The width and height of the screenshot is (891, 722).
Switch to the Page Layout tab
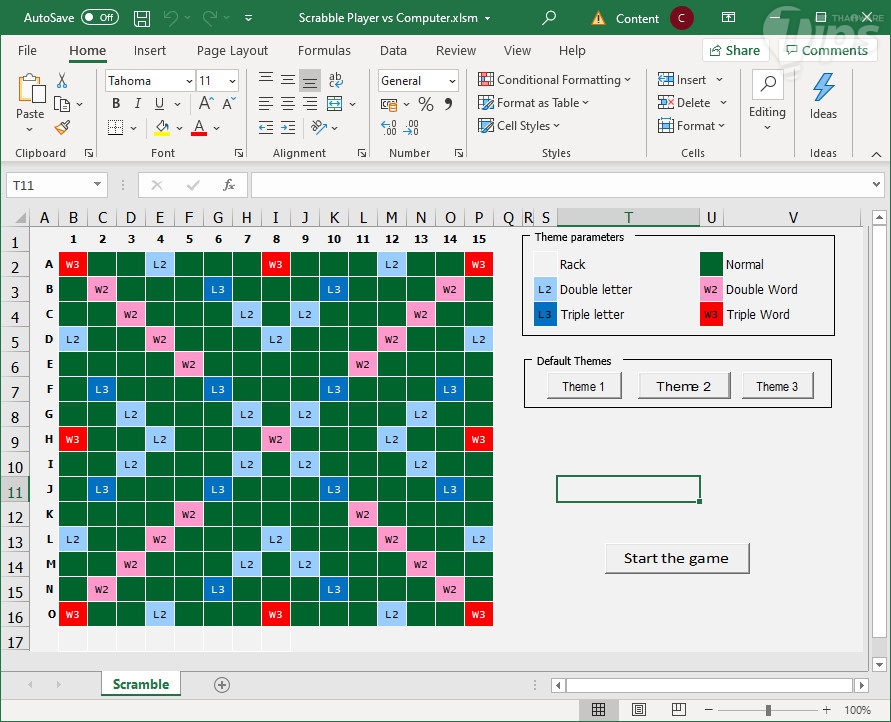click(232, 51)
